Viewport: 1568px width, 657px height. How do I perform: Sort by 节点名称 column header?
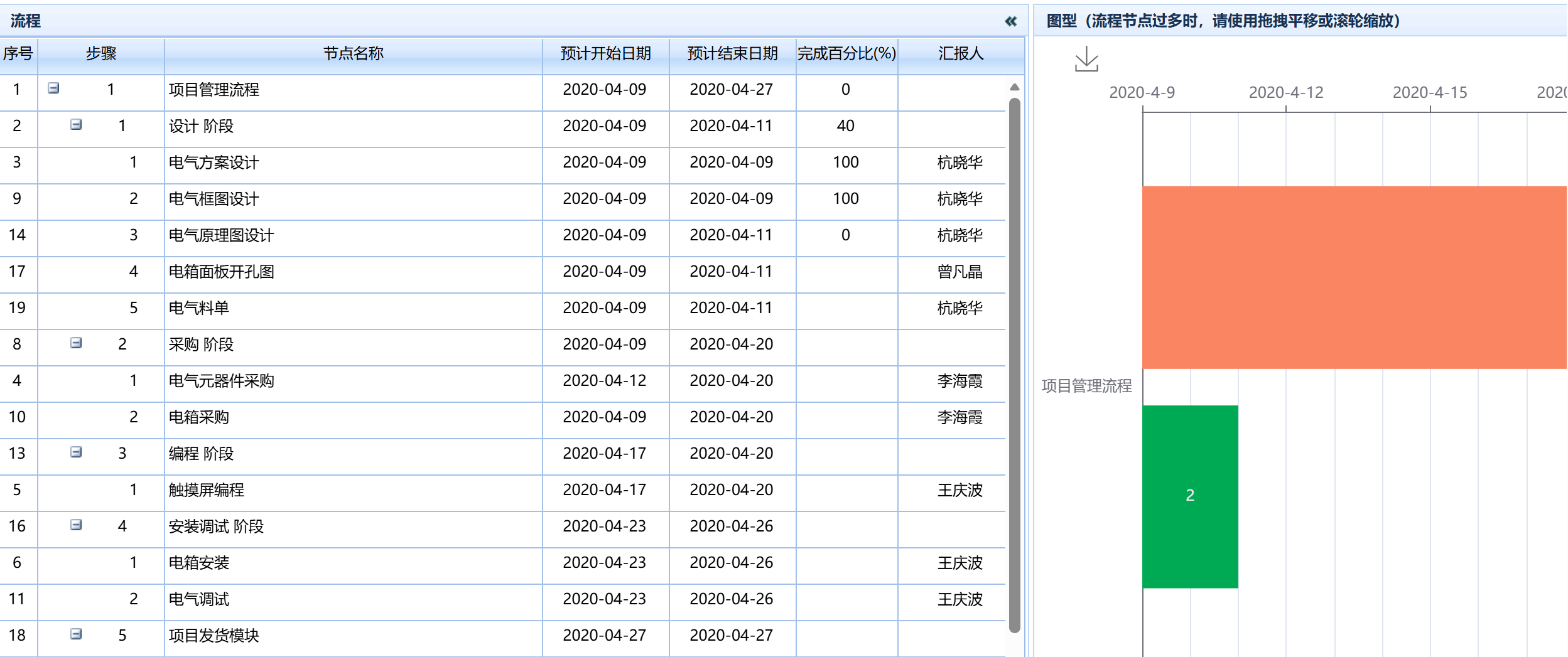[x=353, y=54]
